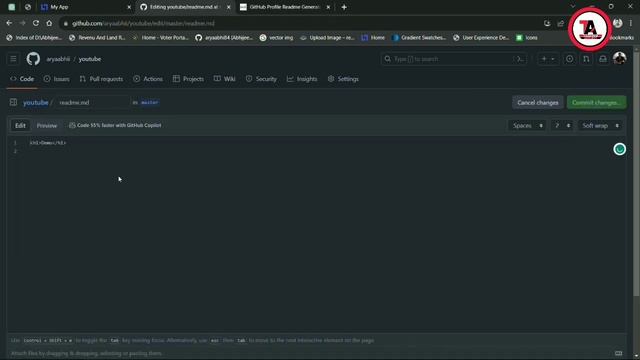Click the browser address bar

302,23
